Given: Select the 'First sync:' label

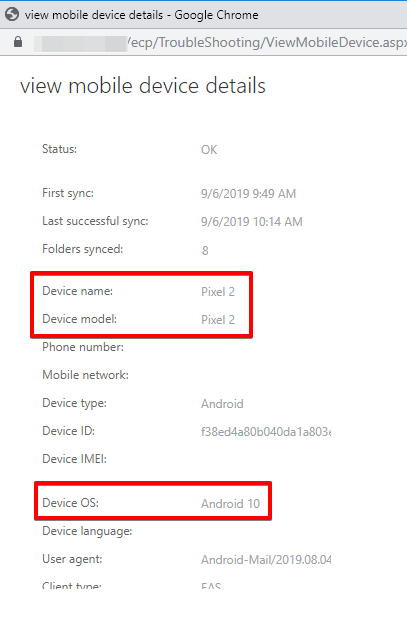Looking at the screenshot, I should tap(68, 193).
